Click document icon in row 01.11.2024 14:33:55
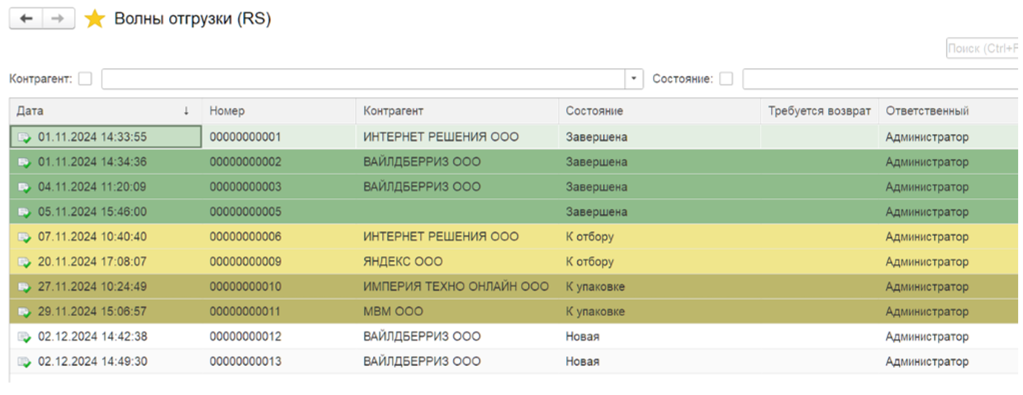The image size is (1023, 395). click(25, 137)
